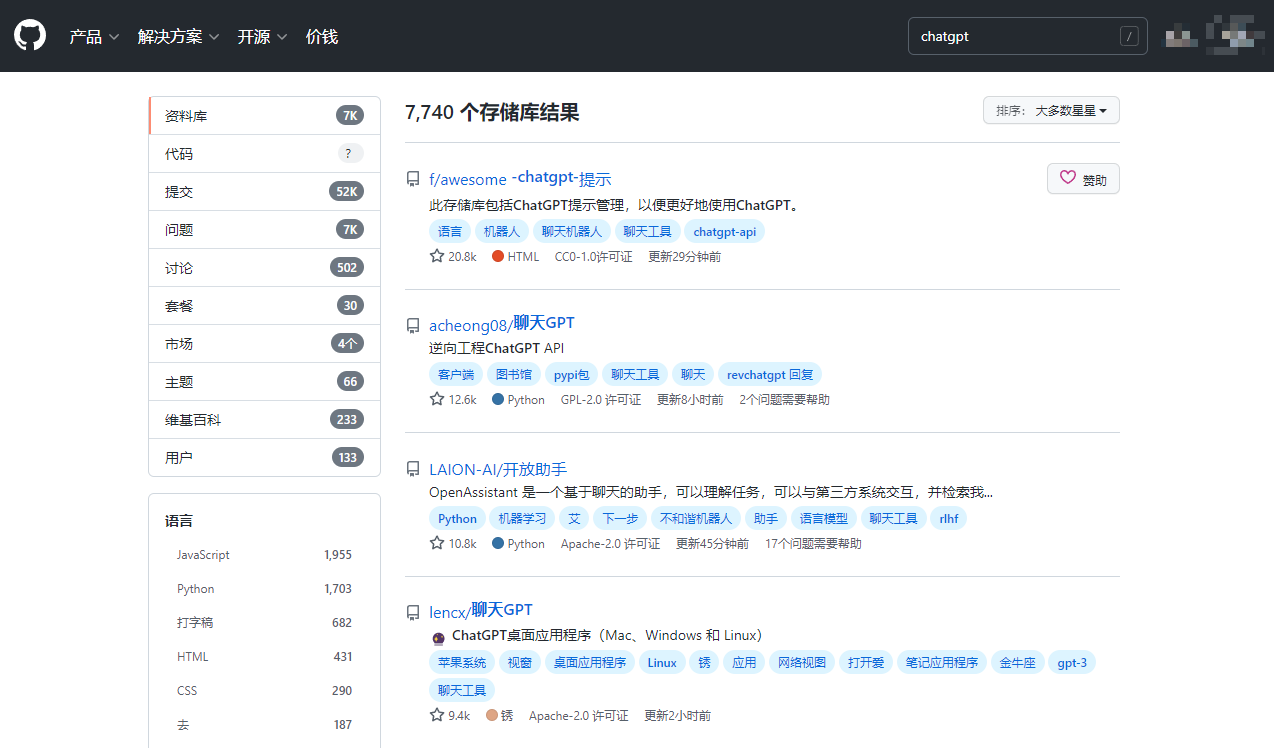Click repository icon next to LAION-AI result

tap(413, 469)
